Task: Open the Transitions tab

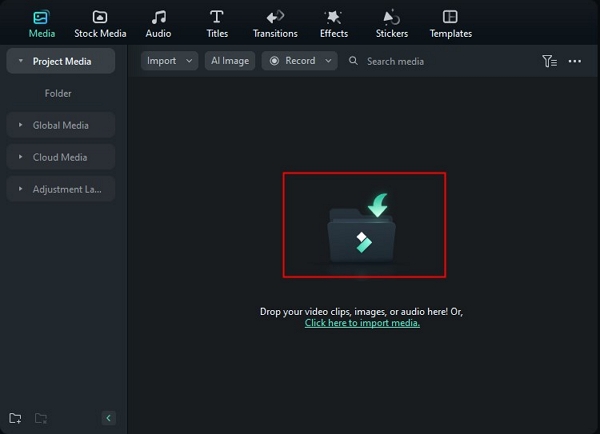Action: tap(275, 24)
